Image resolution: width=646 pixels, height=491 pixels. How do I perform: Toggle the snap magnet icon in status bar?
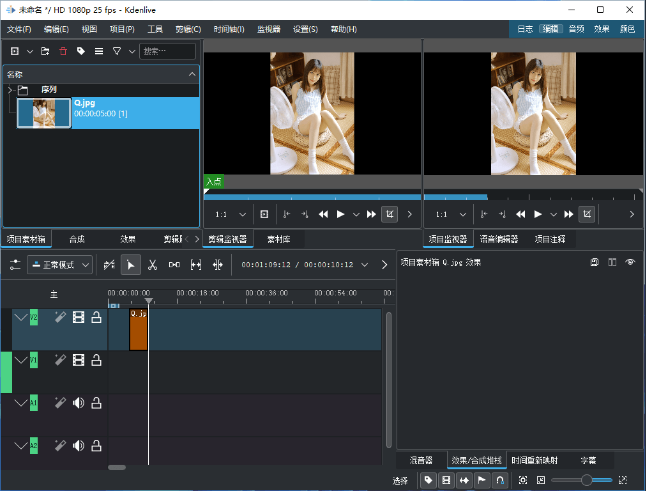[x=500, y=480]
